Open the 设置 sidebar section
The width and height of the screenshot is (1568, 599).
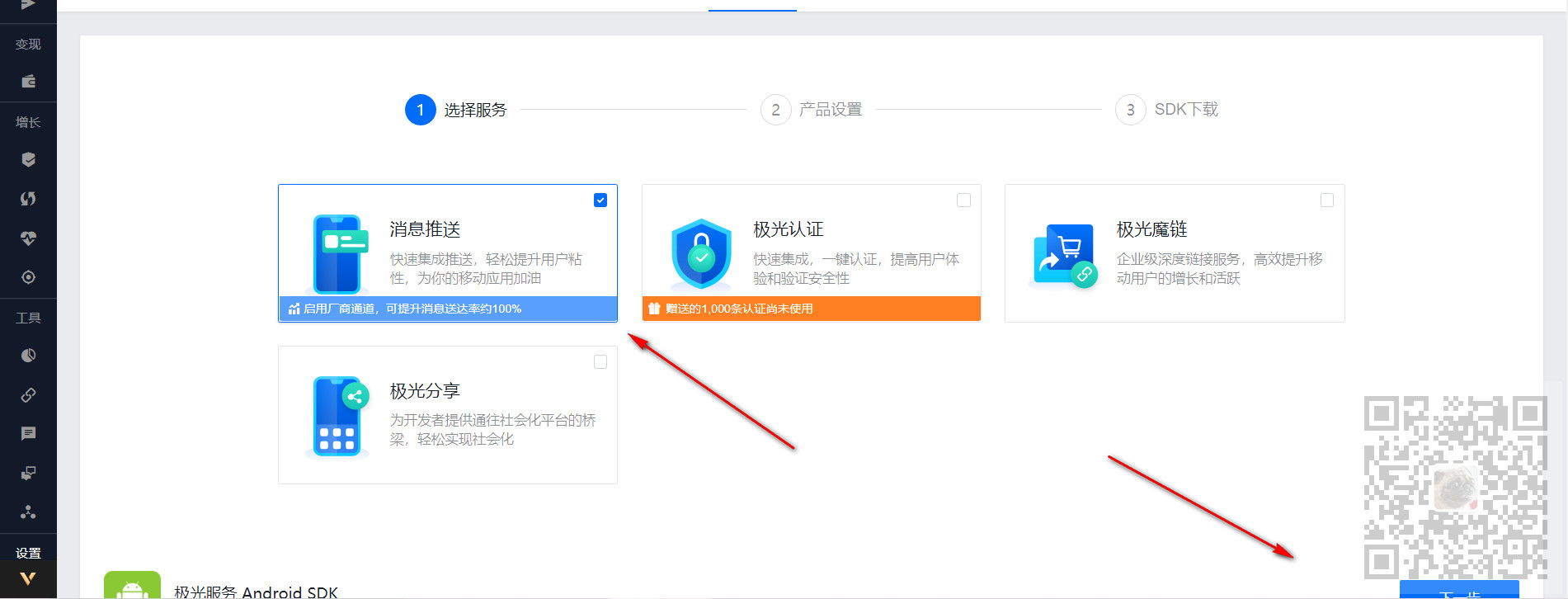tap(28, 553)
